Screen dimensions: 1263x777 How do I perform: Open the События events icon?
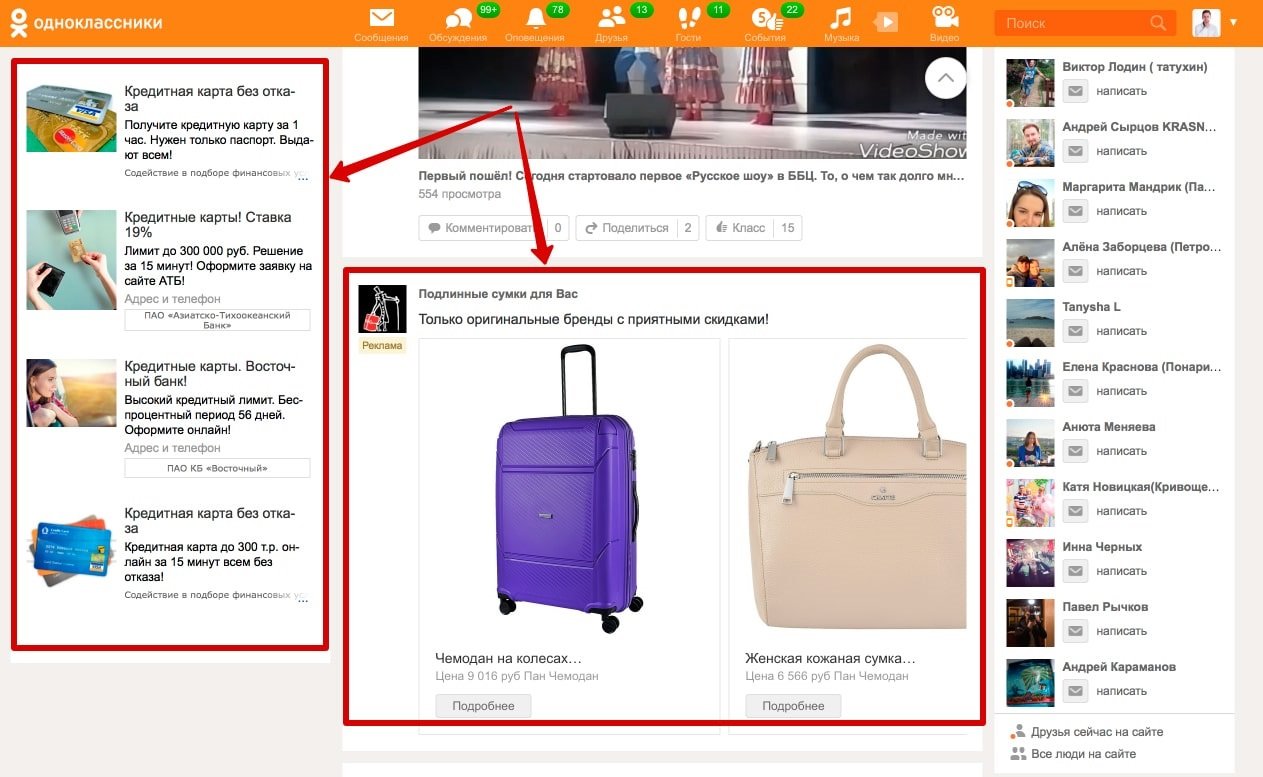tap(764, 18)
